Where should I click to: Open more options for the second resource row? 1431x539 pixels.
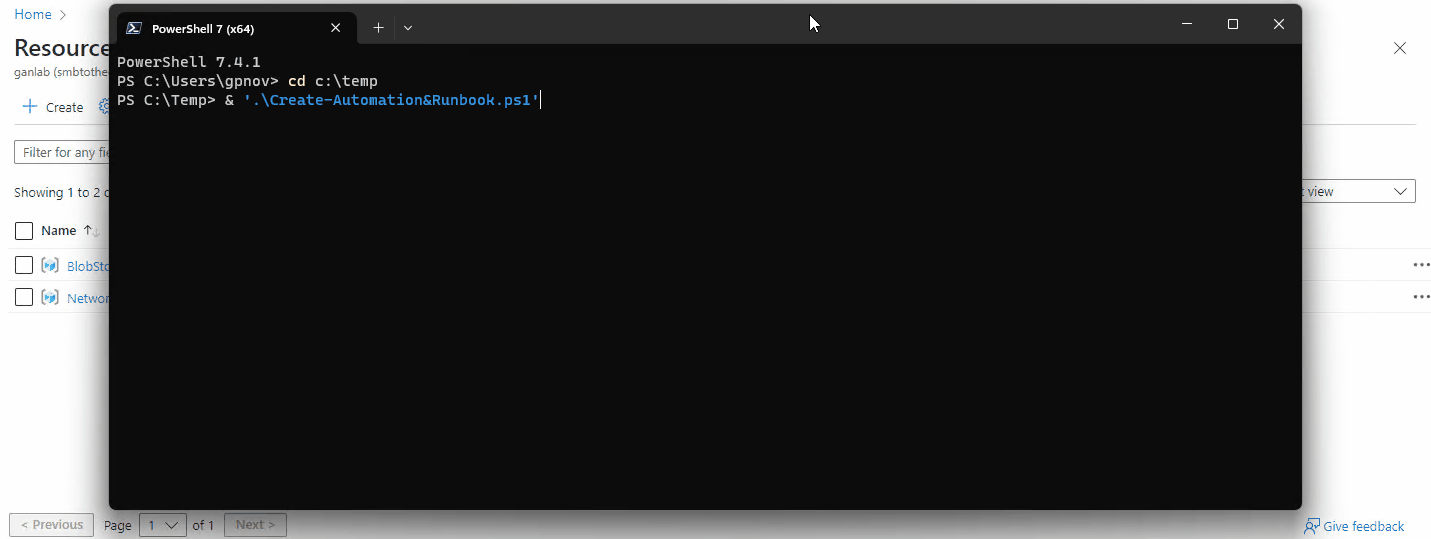point(1420,298)
